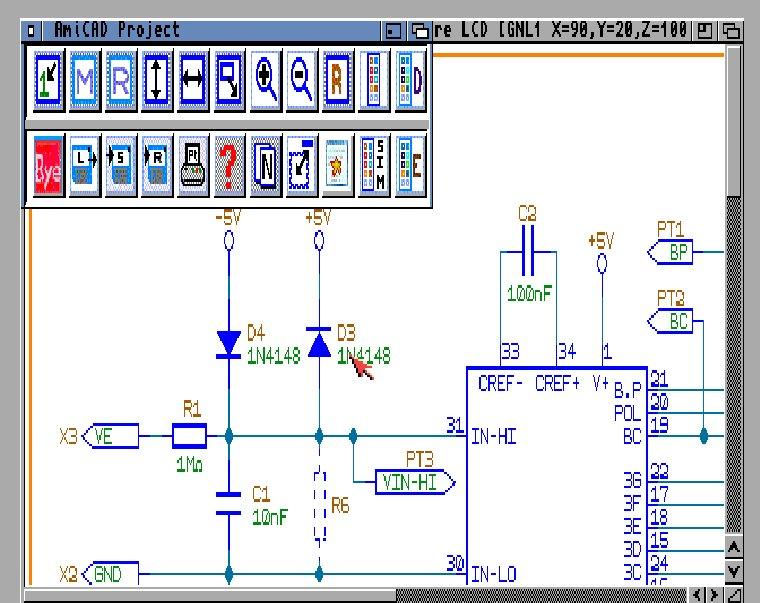Click the horizontal double-arrow icon
This screenshot has height=603, width=760.
coord(192,81)
